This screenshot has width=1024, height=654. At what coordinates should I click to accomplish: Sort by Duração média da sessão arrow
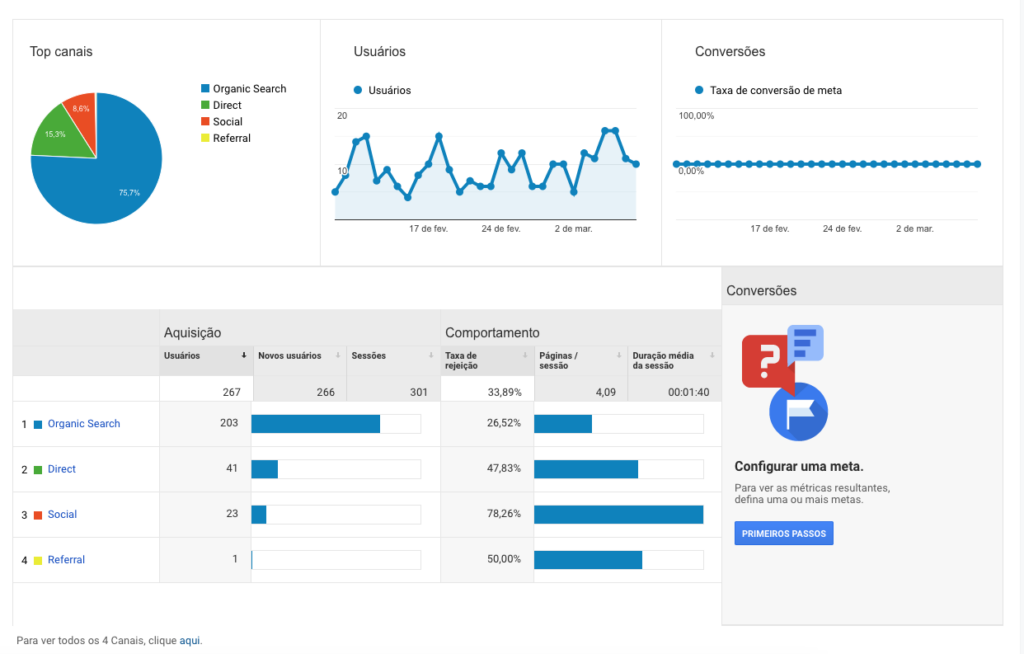point(712,355)
